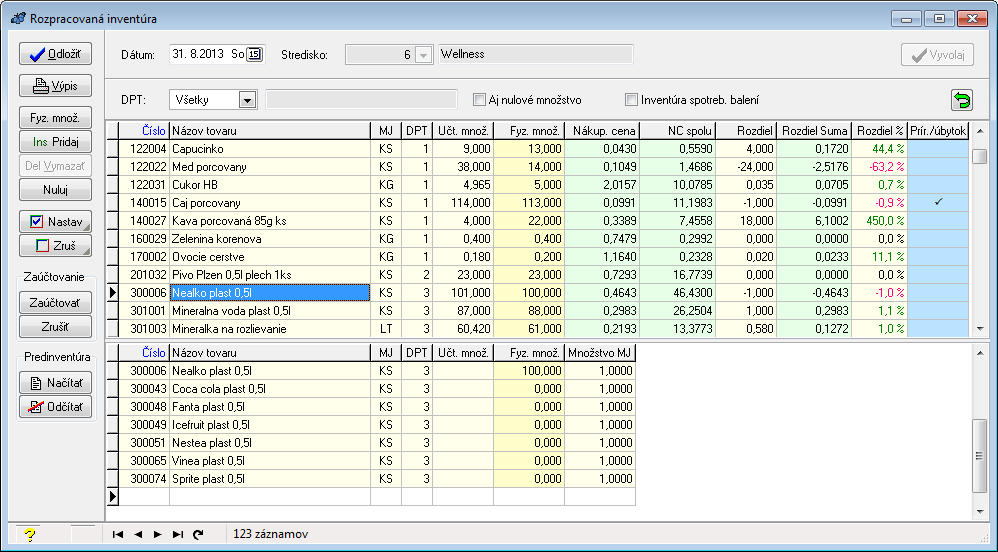Select the Cukor HB item
This screenshot has height=552, width=998.
(x=270, y=185)
